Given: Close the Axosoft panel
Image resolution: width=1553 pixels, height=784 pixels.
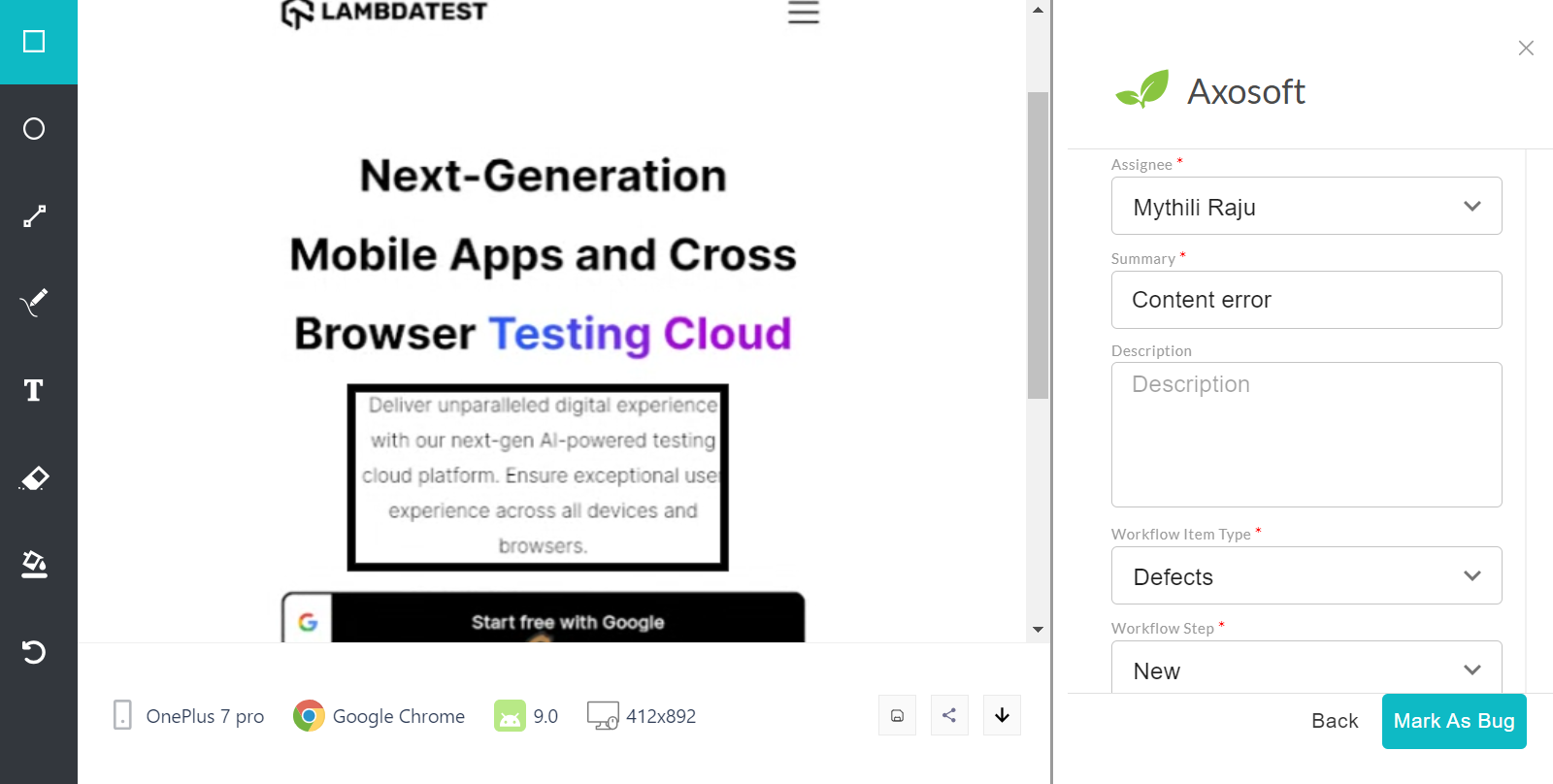Looking at the screenshot, I should (x=1526, y=49).
